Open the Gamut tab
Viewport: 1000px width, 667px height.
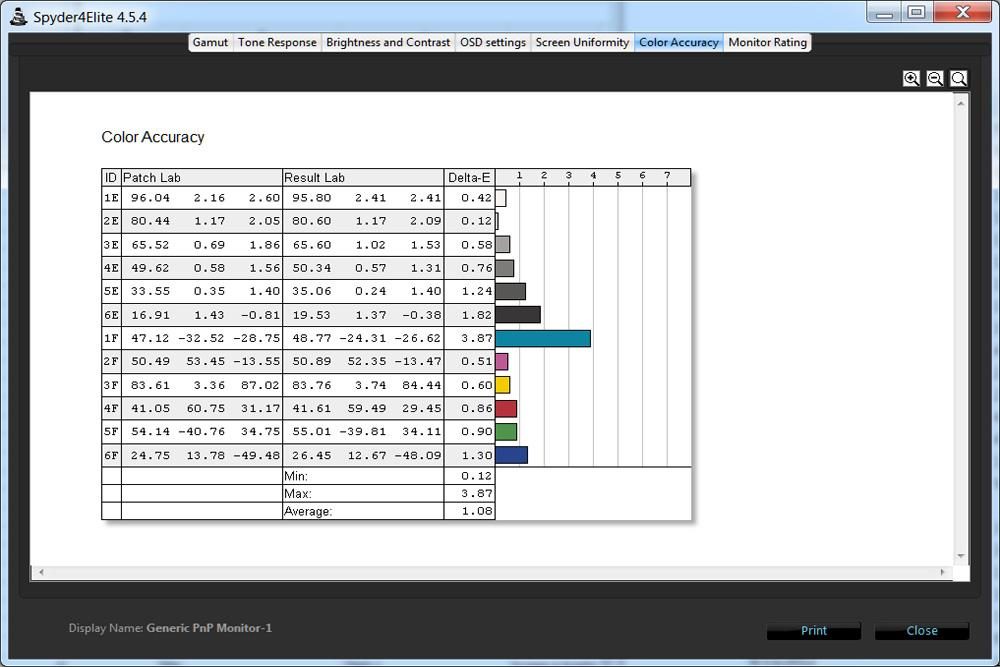point(210,42)
